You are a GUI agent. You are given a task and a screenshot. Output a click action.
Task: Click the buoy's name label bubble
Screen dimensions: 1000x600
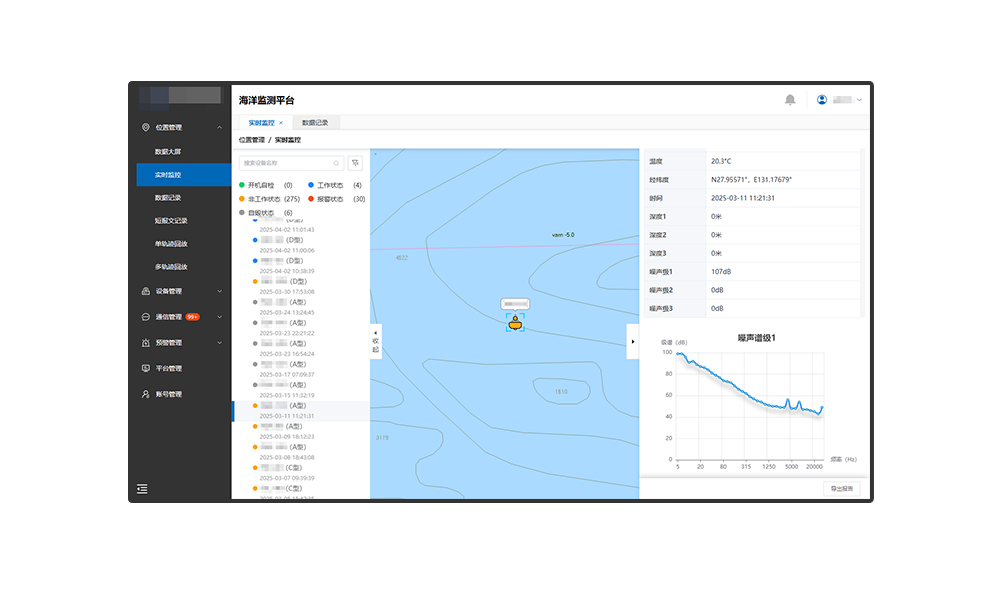click(515, 304)
